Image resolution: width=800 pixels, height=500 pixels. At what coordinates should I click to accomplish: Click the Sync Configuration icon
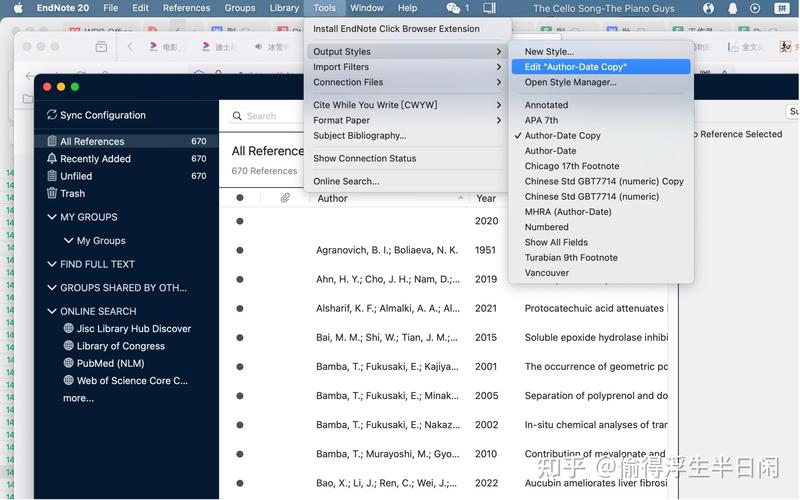[x=52, y=115]
